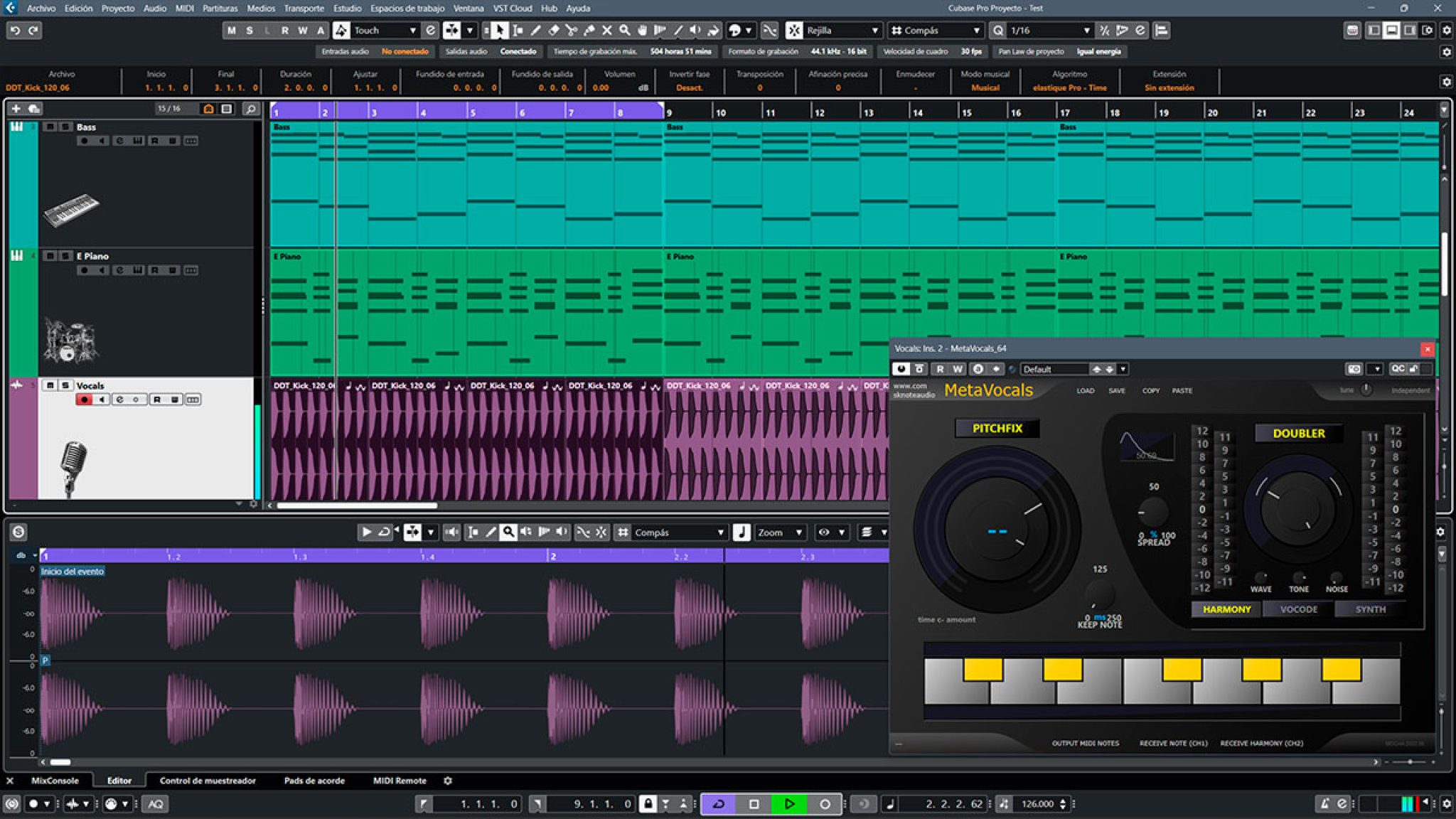Image resolution: width=1456 pixels, height=819 pixels.
Task: Open the VST Cloud menu
Action: pyautogui.click(x=513, y=9)
